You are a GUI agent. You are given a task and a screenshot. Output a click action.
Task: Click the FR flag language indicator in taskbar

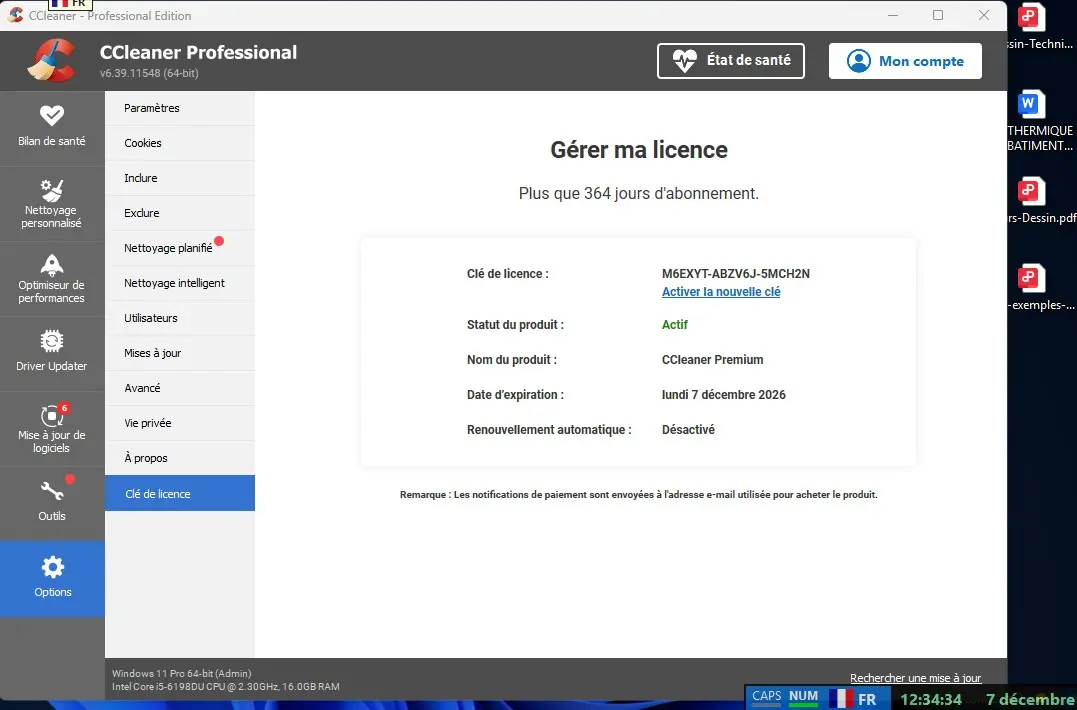(852, 699)
